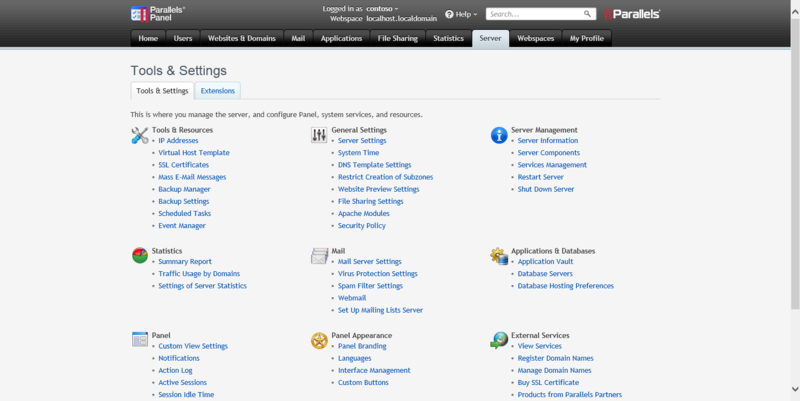Viewport: 800px width, 401px height.
Task: Click the Mail envelopes icon
Action: tap(319, 256)
